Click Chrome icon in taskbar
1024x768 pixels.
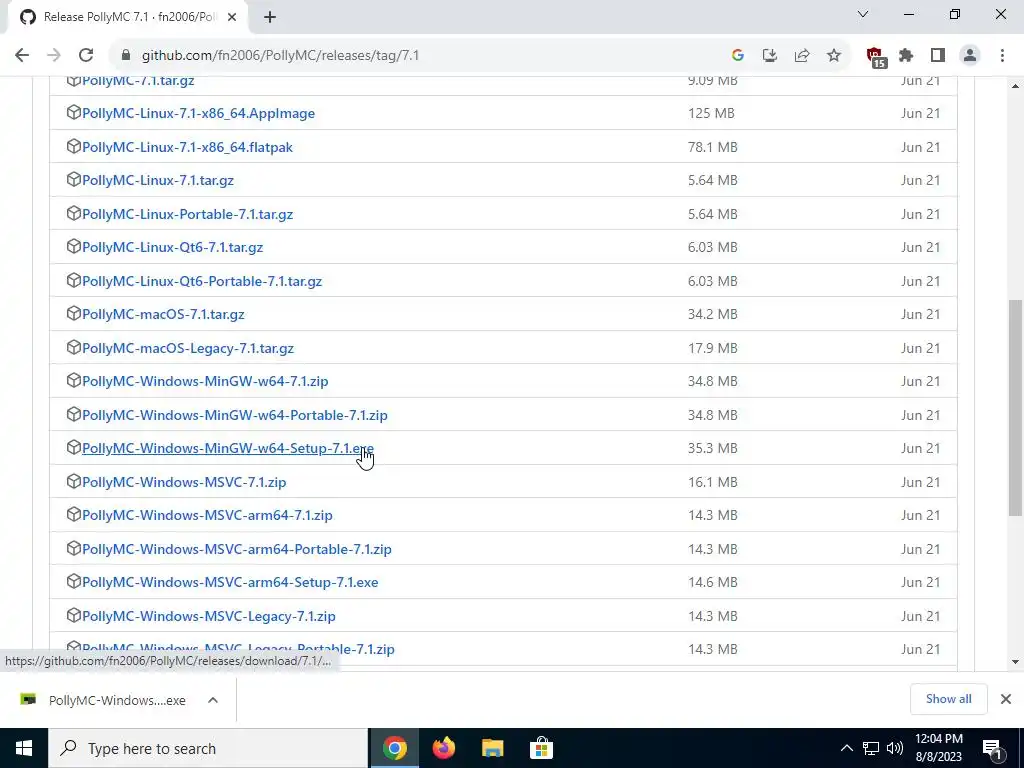click(394, 748)
